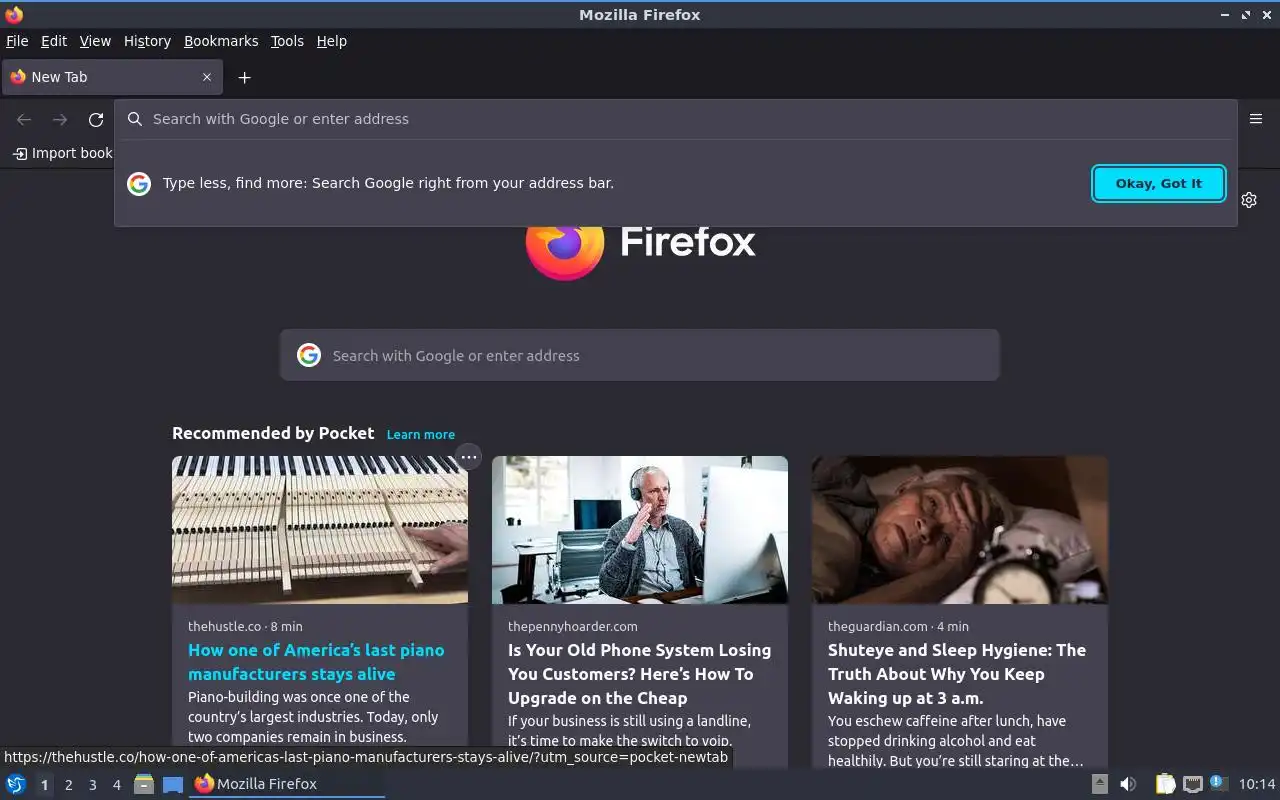Open the piano article three-dot menu
This screenshot has height=800, width=1280.
469,457
